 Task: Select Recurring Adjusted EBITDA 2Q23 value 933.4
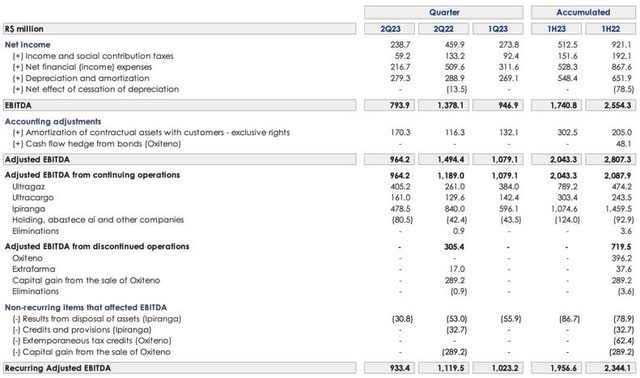[x=399, y=368]
